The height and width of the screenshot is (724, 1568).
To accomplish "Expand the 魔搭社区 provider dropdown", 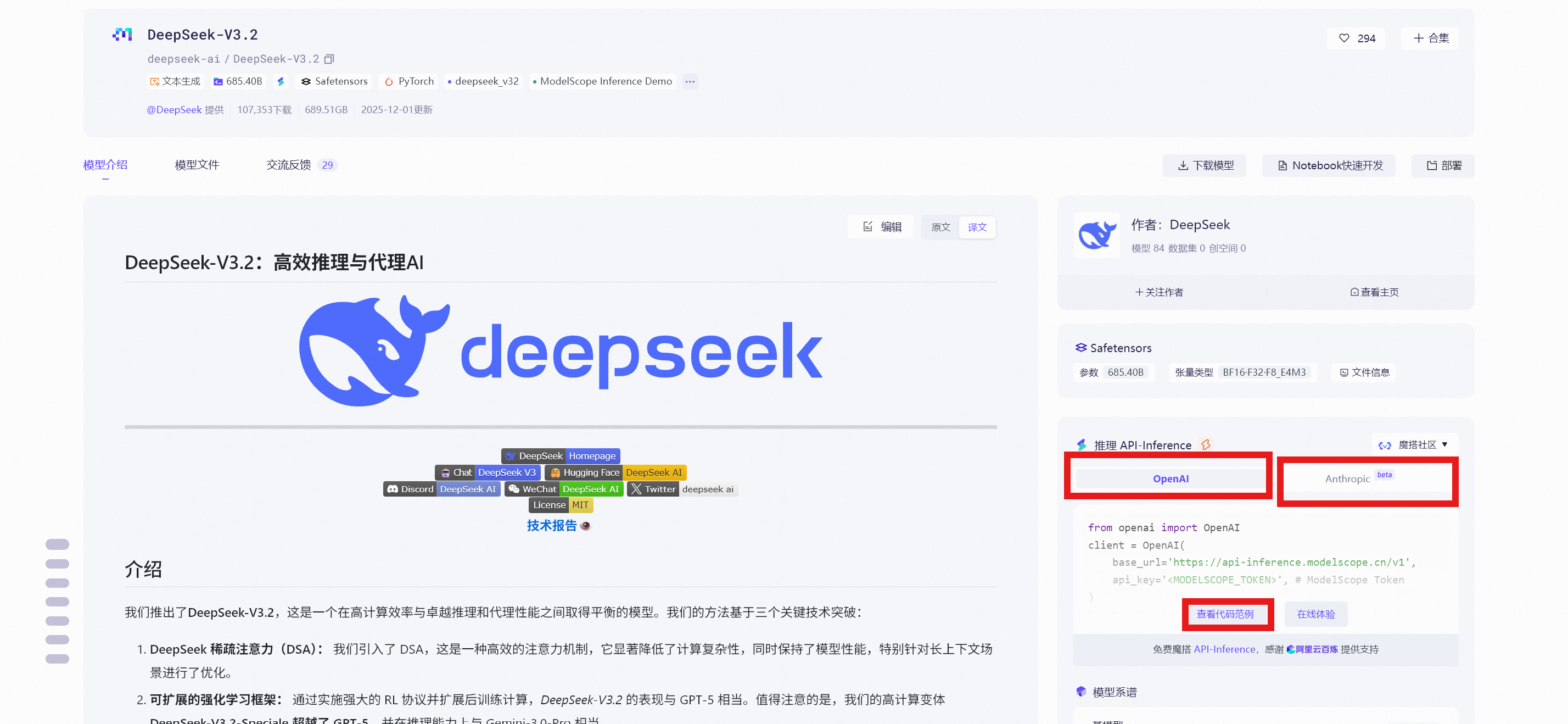I will [x=1413, y=444].
